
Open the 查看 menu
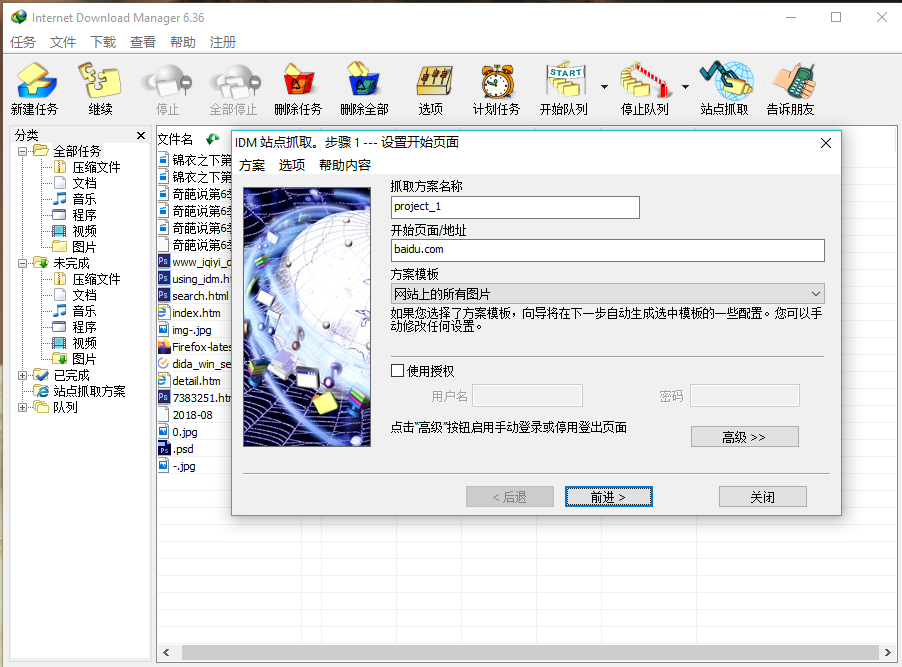pyautogui.click(x=143, y=42)
